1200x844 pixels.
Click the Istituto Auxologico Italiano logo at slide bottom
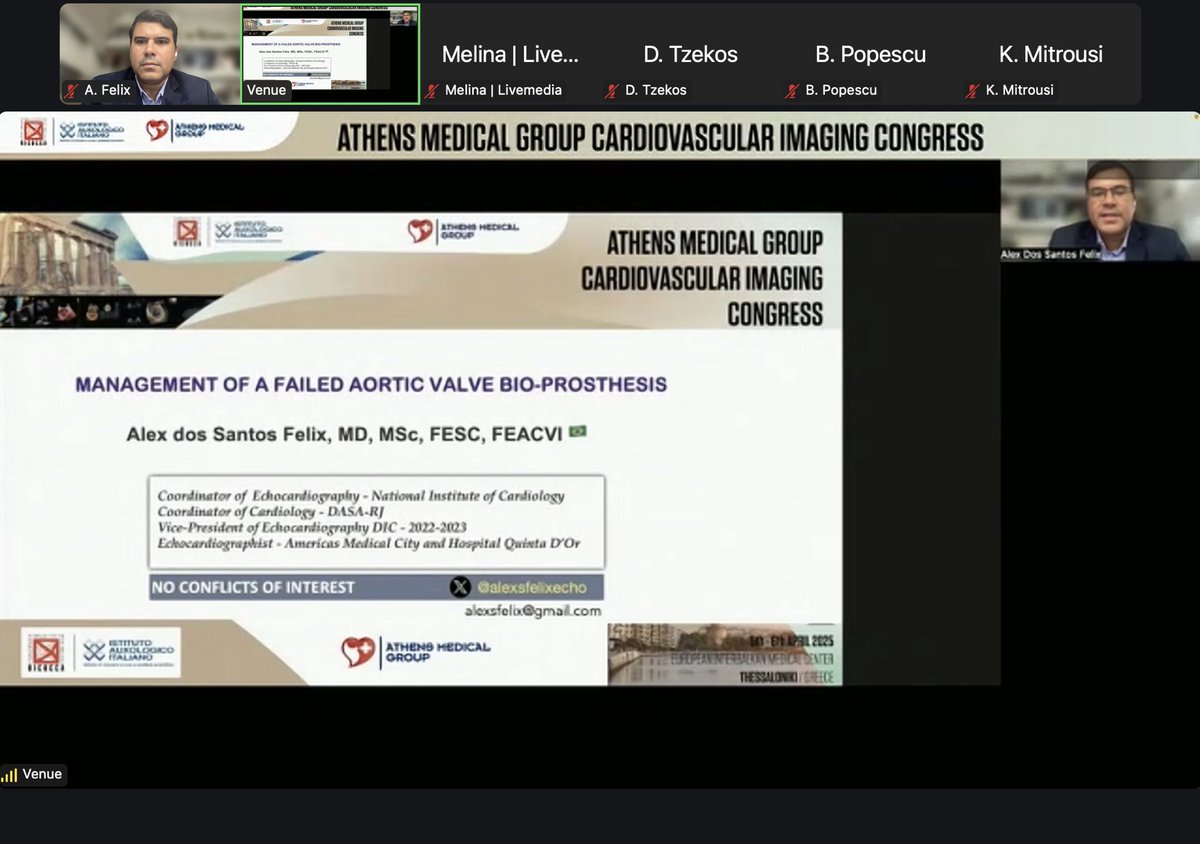(x=129, y=652)
